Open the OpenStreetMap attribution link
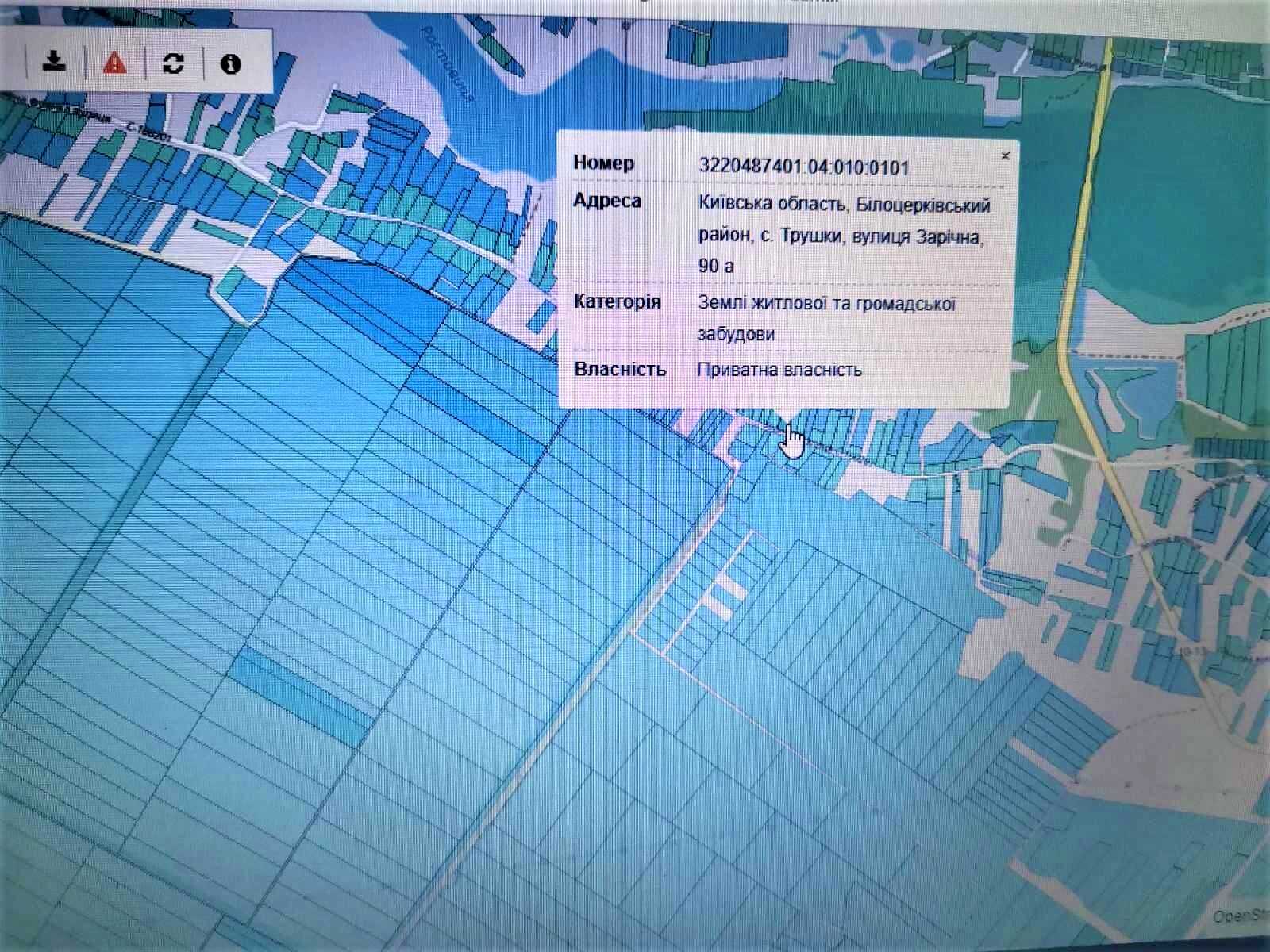 (x=1241, y=916)
